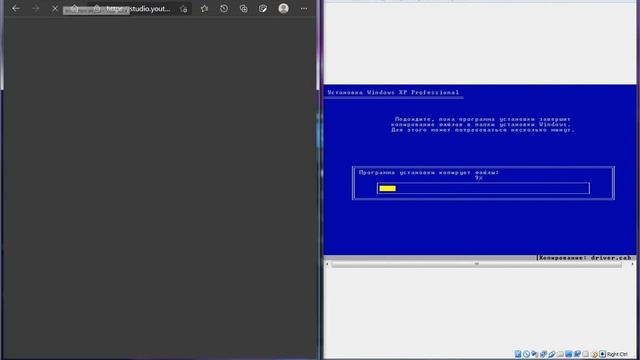Stop loading the page with X

55,9
